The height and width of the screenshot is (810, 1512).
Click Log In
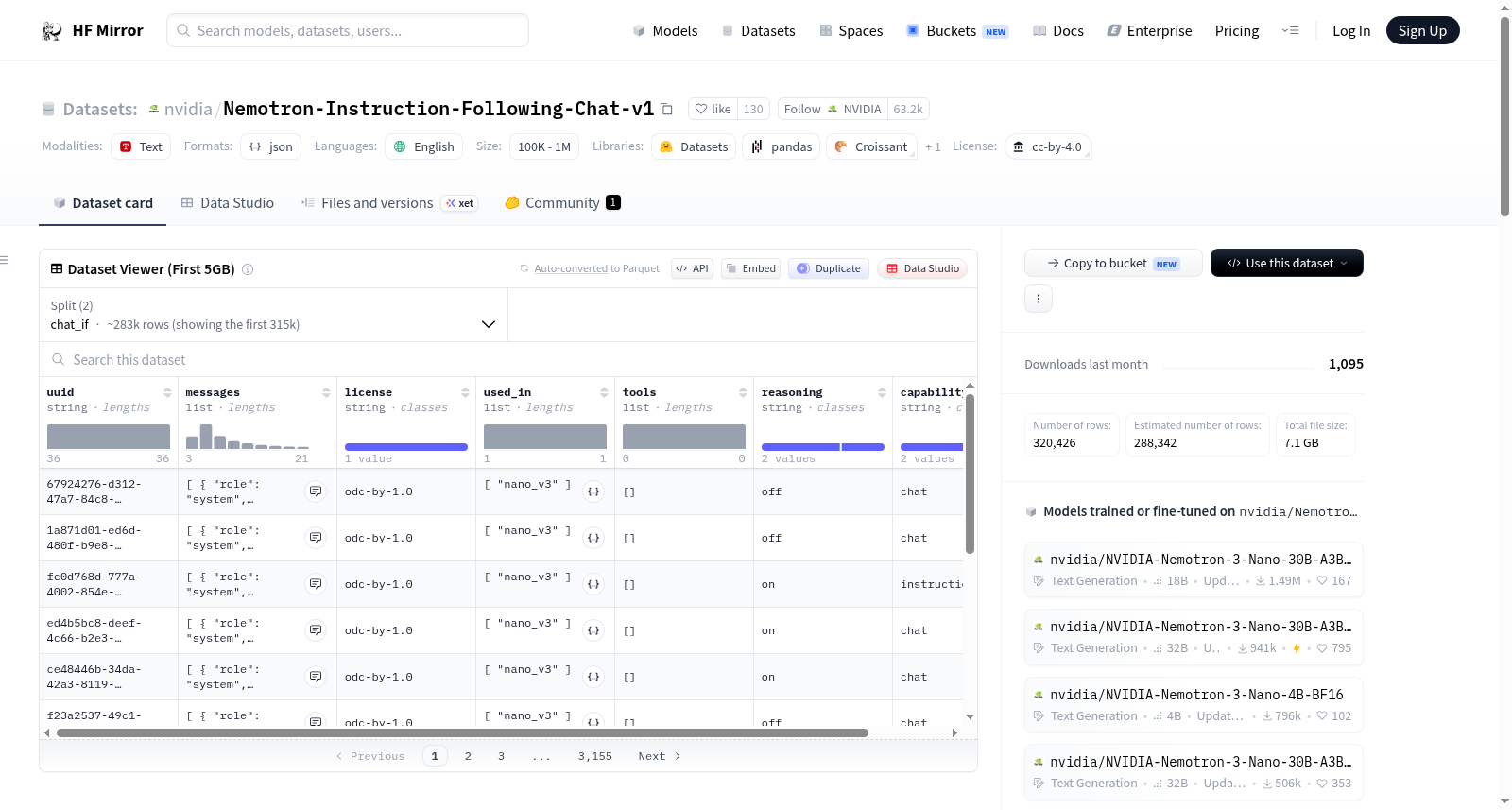click(x=1351, y=30)
